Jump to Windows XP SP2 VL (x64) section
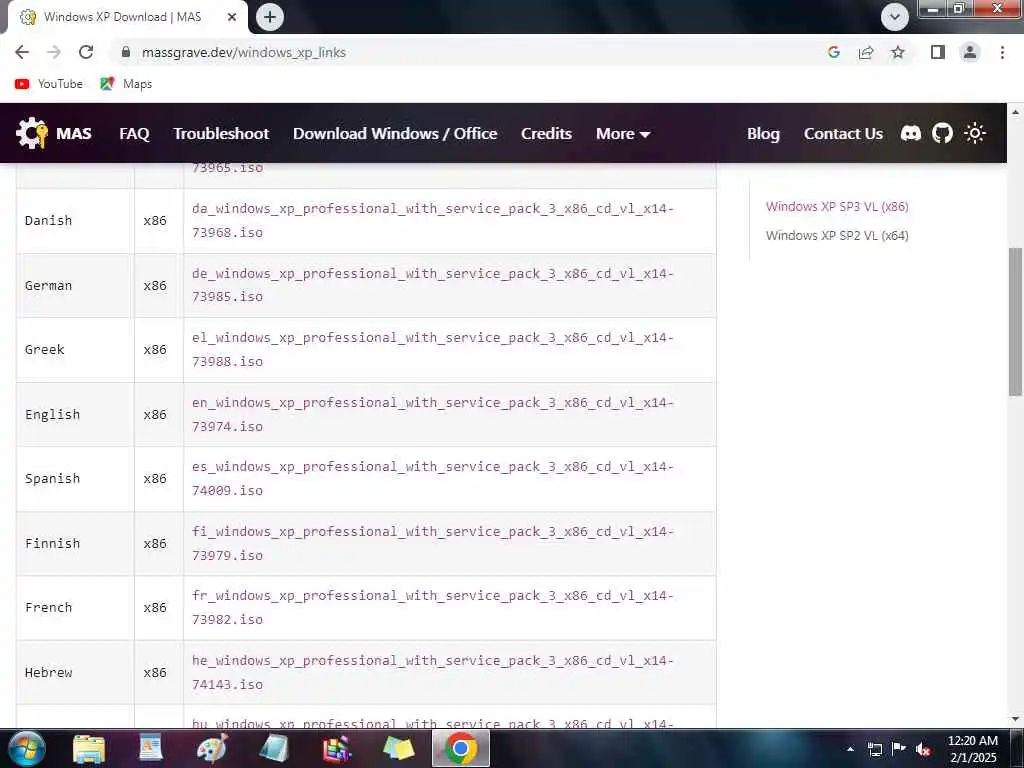This screenshot has width=1024, height=768. pos(837,235)
